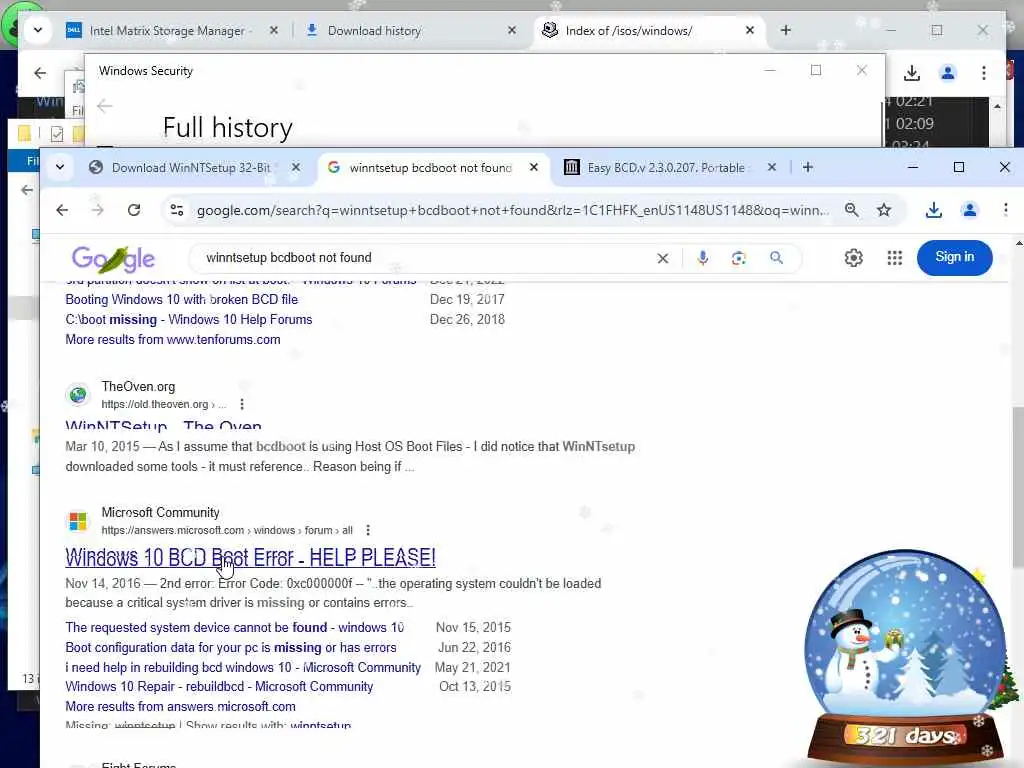This screenshot has width=1024, height=768.
Task: Open Booting Windows 10 with broken BCD file
Action: 182,300
